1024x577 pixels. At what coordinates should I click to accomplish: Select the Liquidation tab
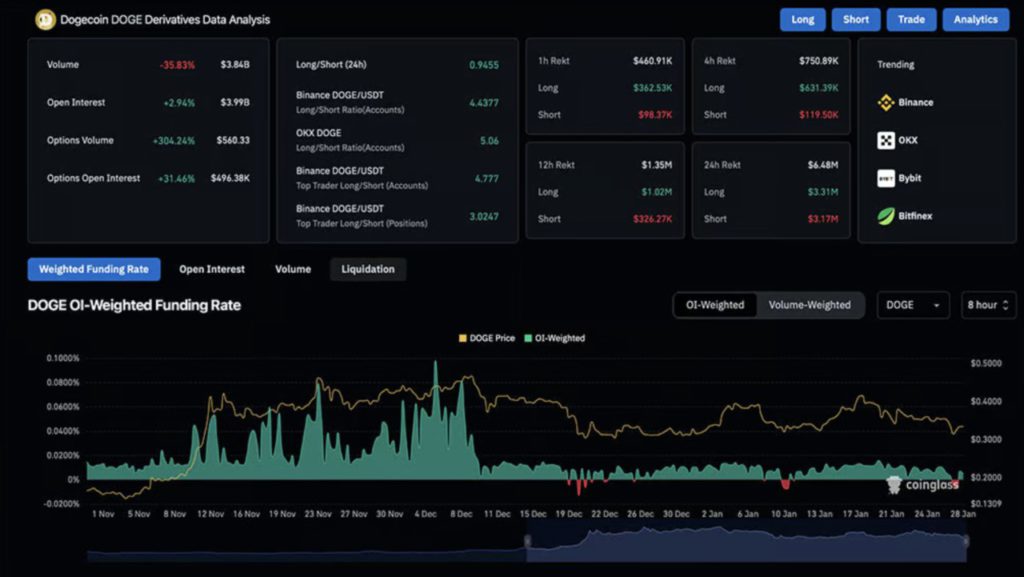pyautogui.click(x=368, y=269)
